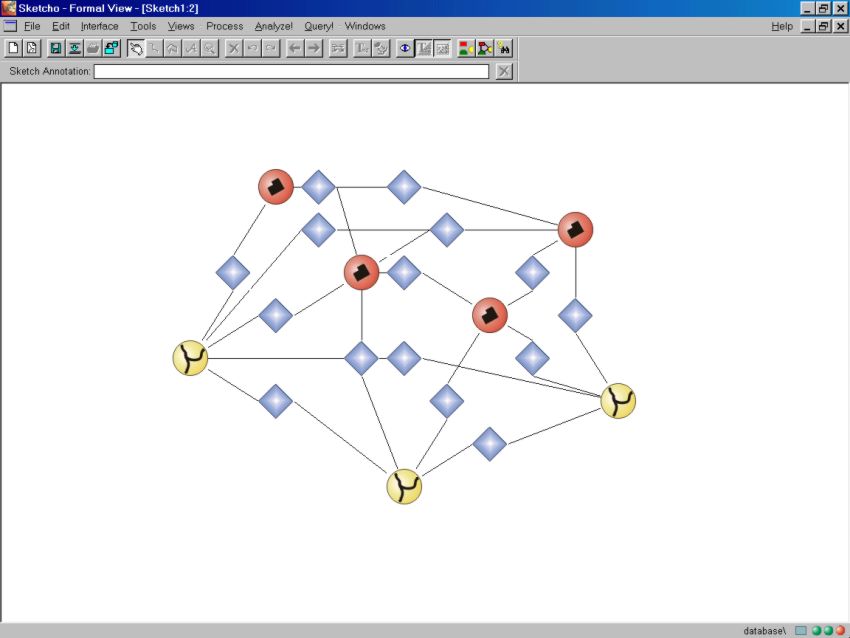This screenshot has width=850, height=638.
Task: Click the right arrow toolbar button
Action: pos(314,48)
